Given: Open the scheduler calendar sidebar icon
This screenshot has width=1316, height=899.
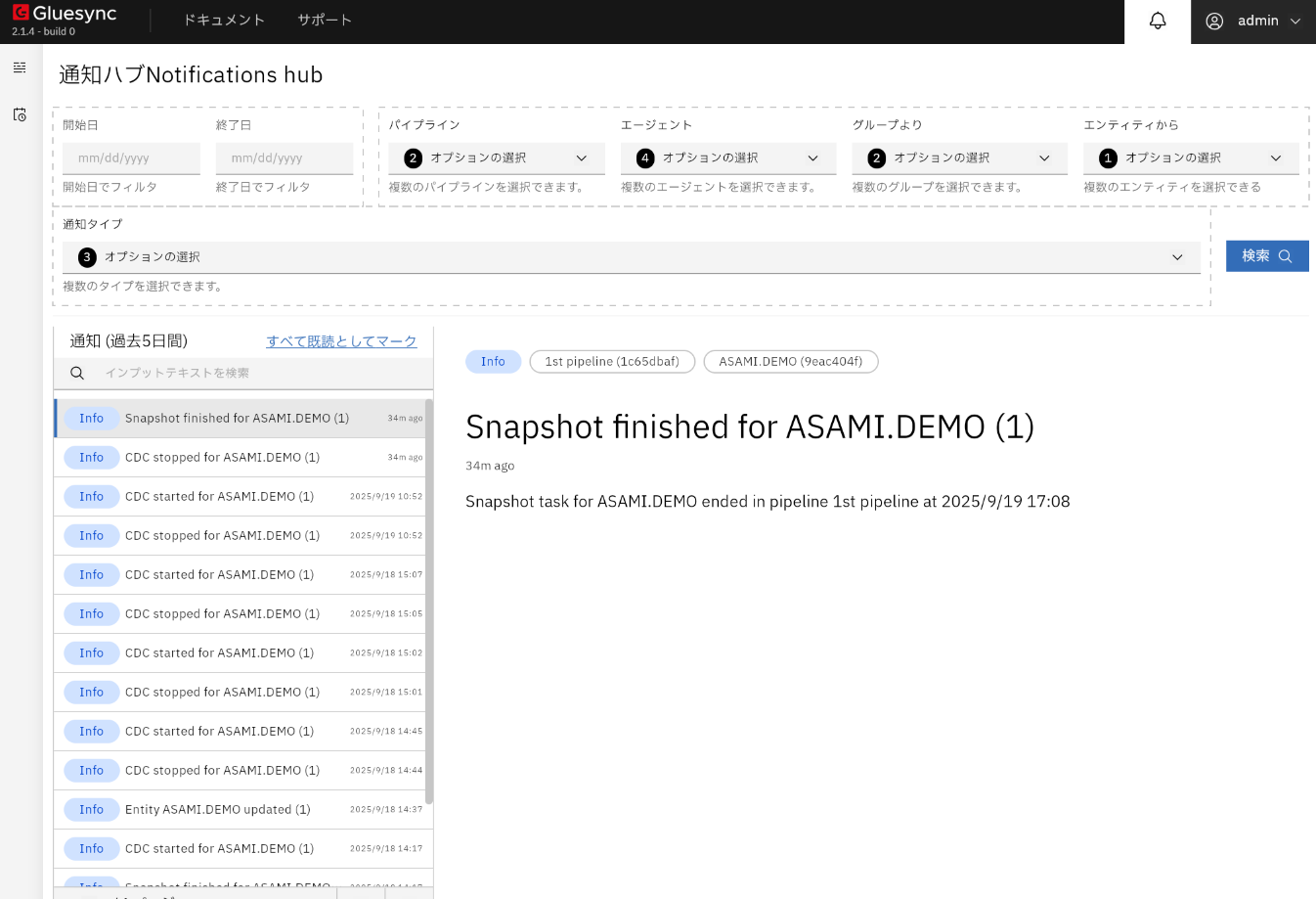Looking at the screenshot, I should pos(20,114).
